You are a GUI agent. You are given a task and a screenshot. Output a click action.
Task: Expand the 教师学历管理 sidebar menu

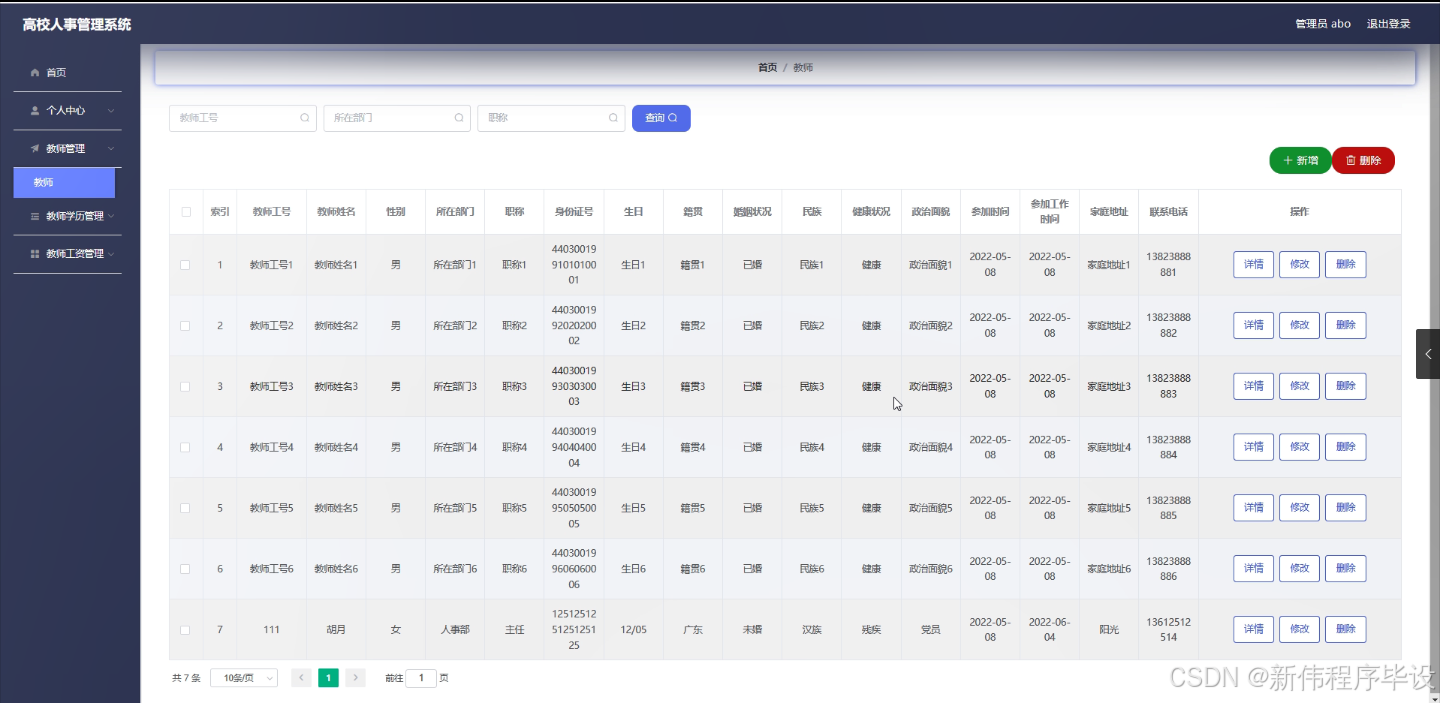68,216
